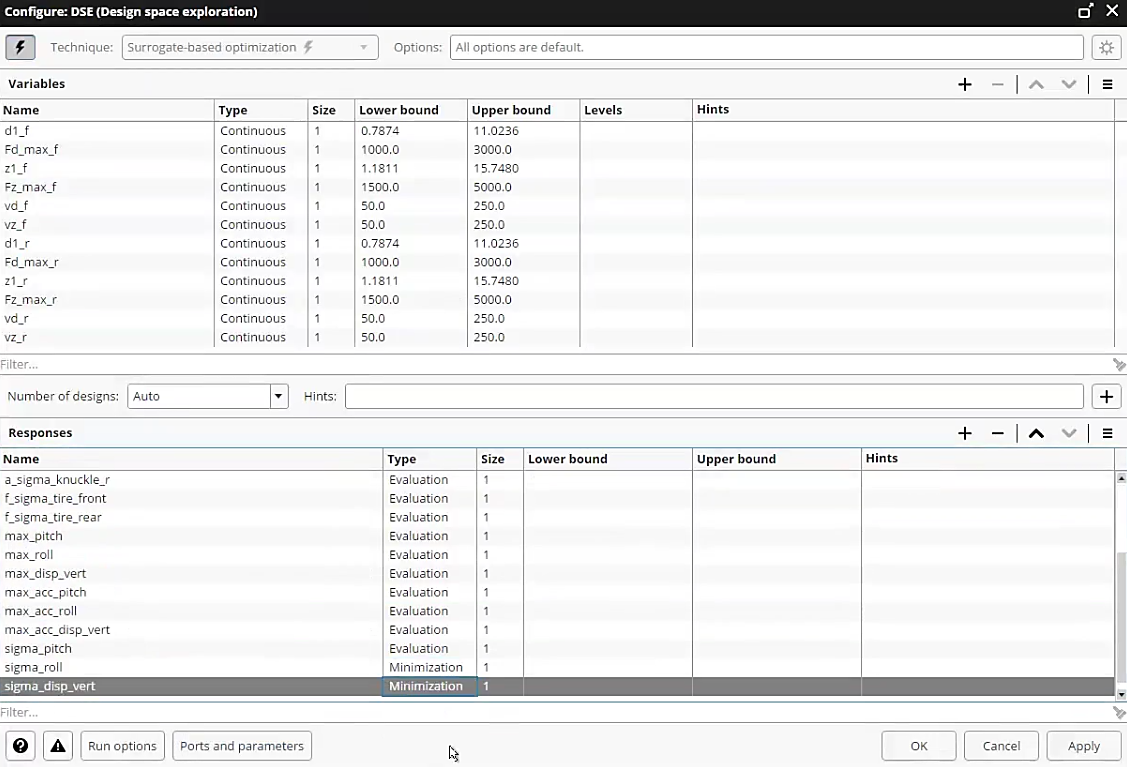
Task: Select the z1_f variable row
Action: point(557,168)
